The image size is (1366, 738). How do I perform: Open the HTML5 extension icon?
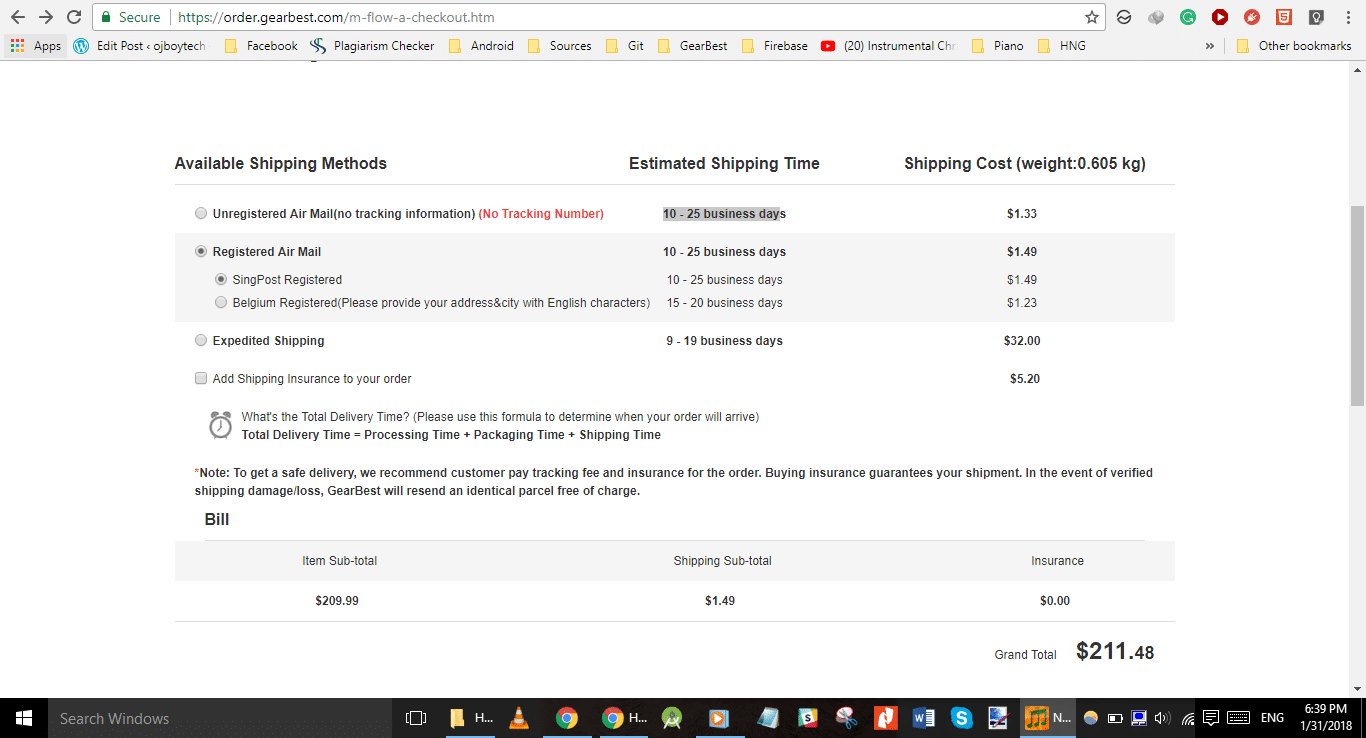[x=1283, y=17]
